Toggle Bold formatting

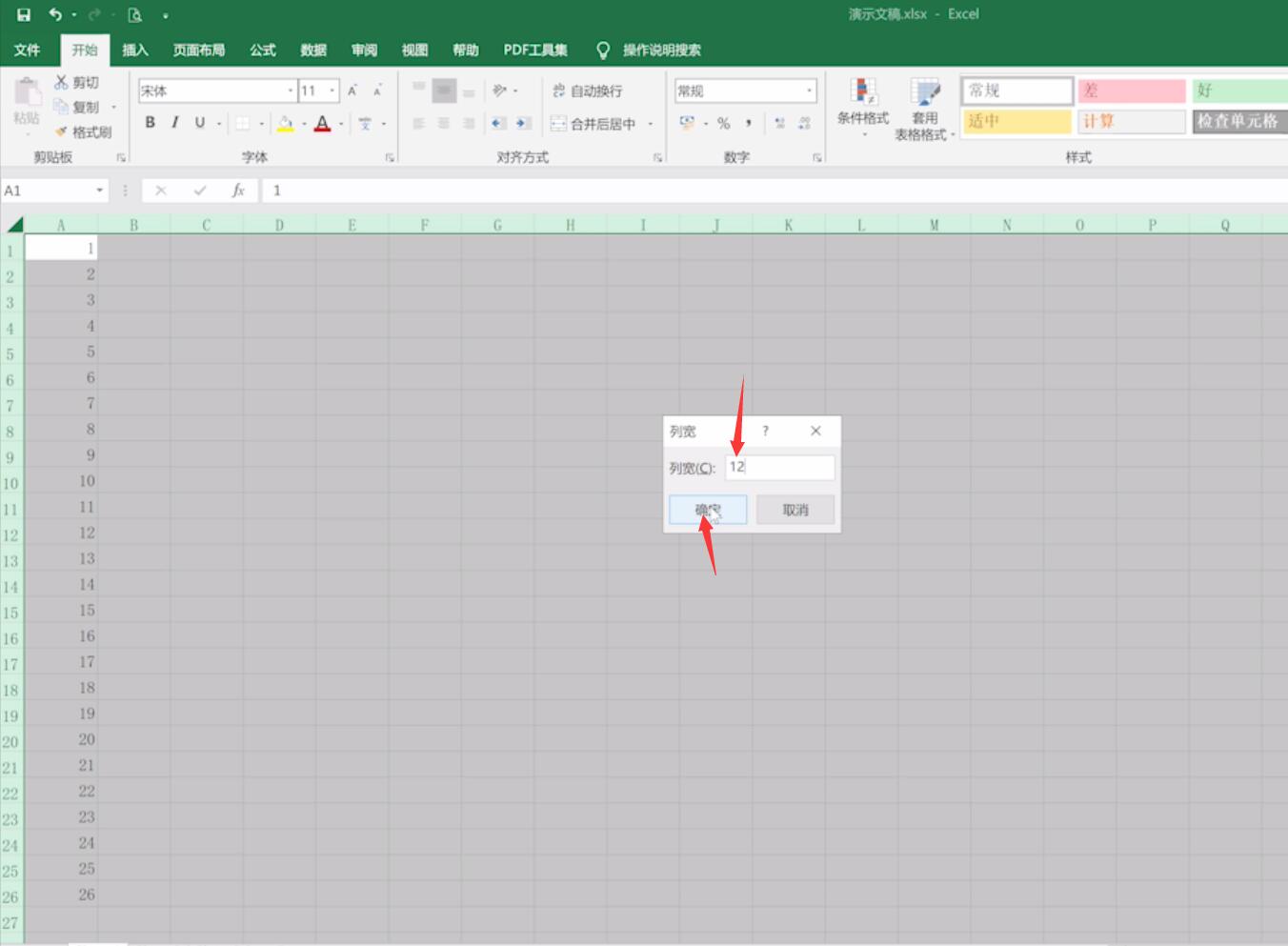pyautogui.click(x=150, y=123)
